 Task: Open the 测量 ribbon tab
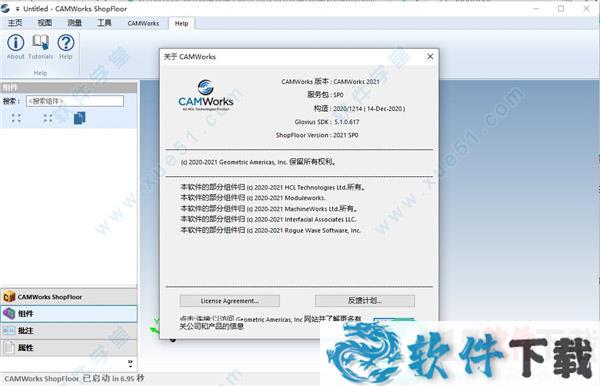tap(74, 23)
